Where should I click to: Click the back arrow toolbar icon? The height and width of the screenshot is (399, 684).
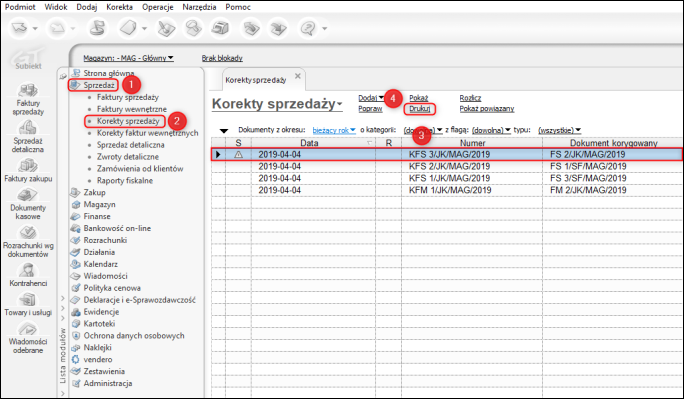tap(19, 29)
